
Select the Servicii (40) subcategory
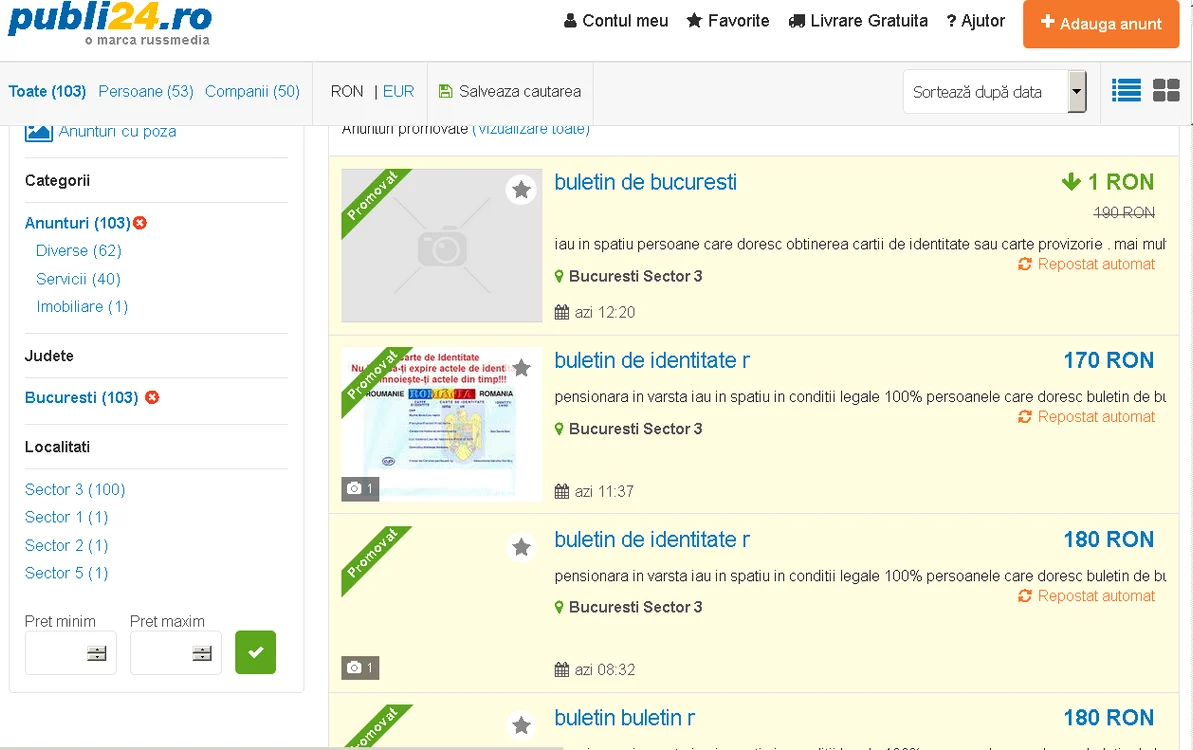pyautogui.click(x=78, y=279)
